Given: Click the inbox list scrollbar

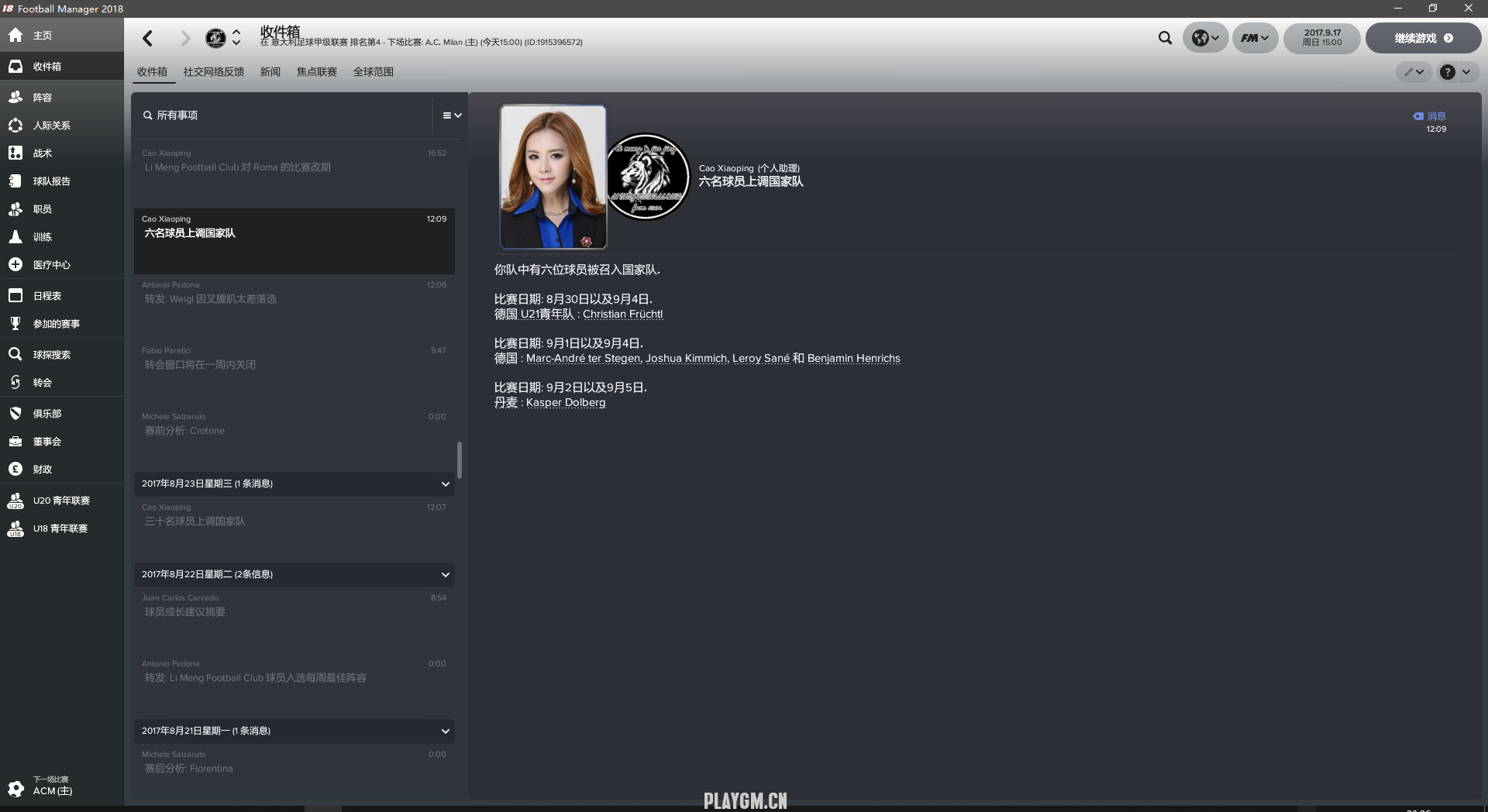Looking at the screenshot, I should [460, 460].
